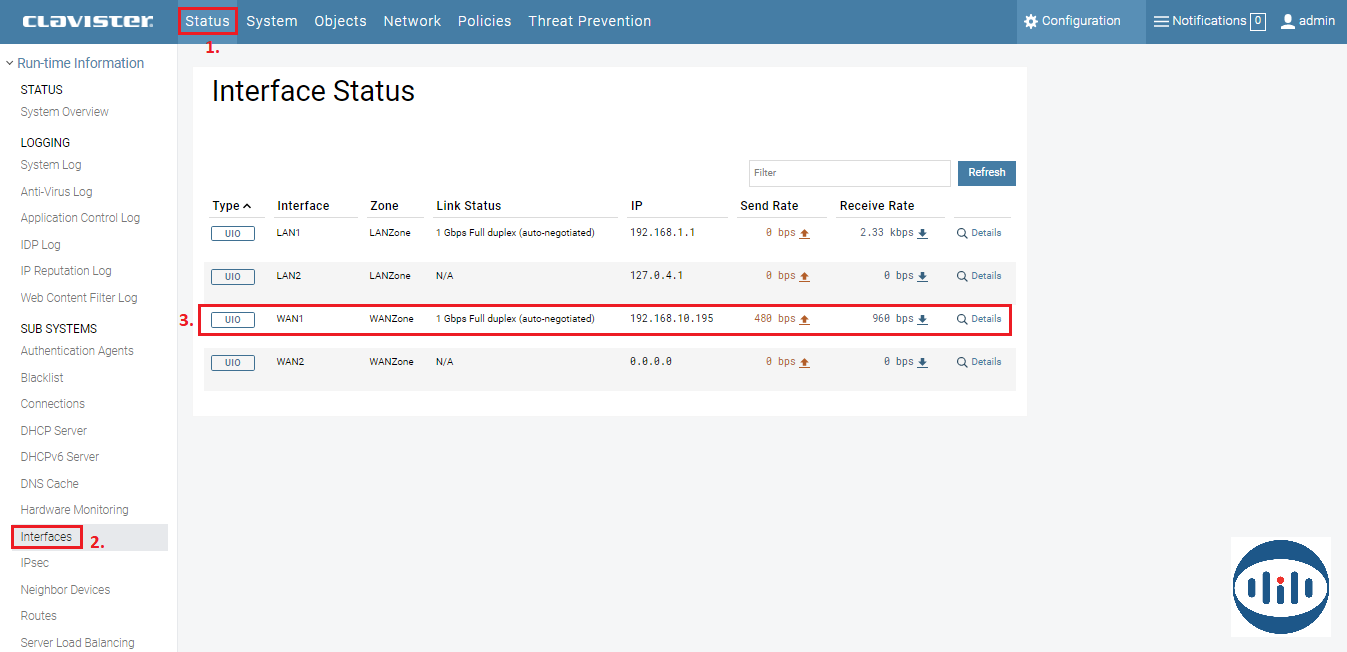Open the Notifications hamburger icon
1347x652 pixels.
[x=1161, y=21]
